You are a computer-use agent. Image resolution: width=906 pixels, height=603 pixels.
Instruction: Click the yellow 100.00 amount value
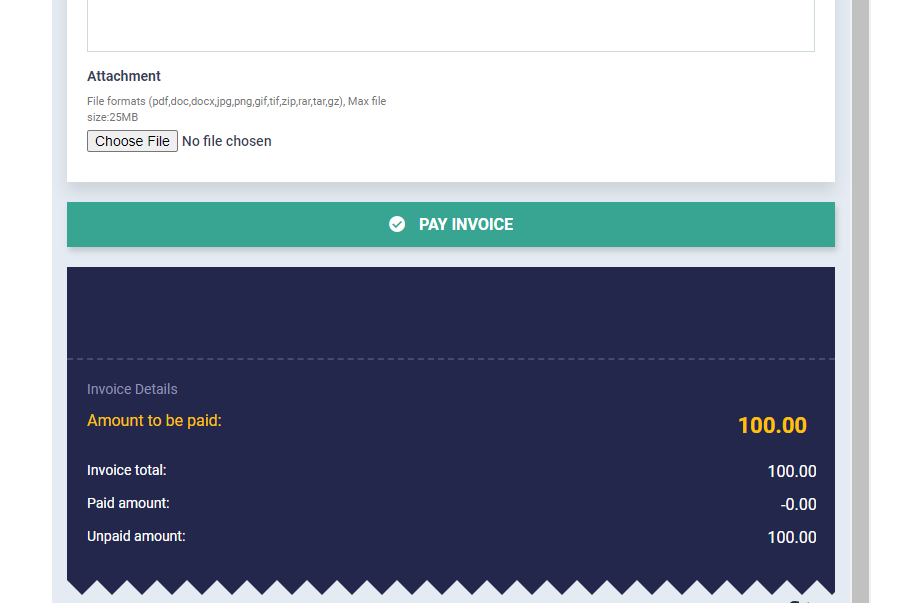(x=772, y=425)
